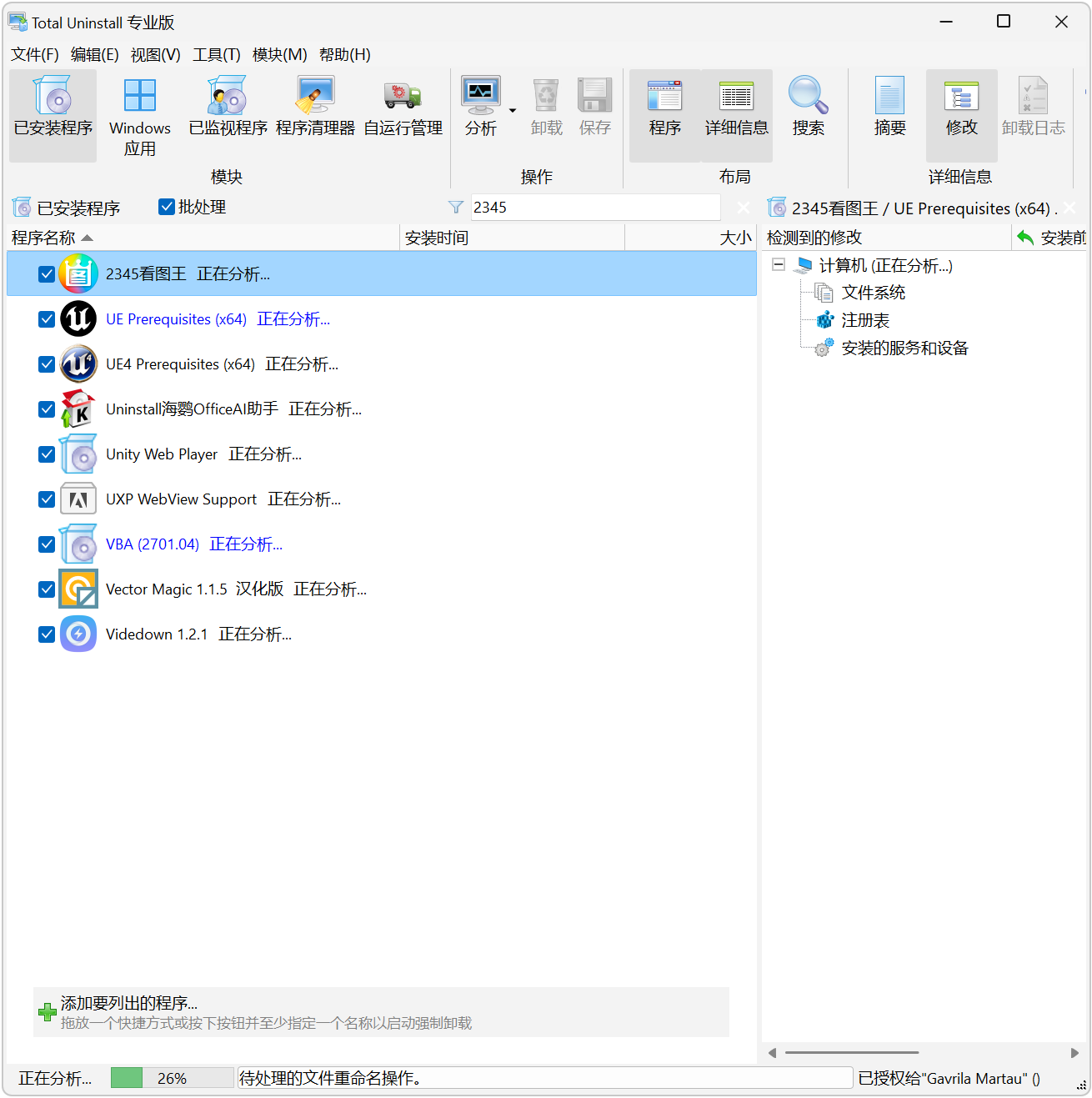Open 自运行管理 startup manager
The image size is (1092, 1098).
click(x=403, y=115)
